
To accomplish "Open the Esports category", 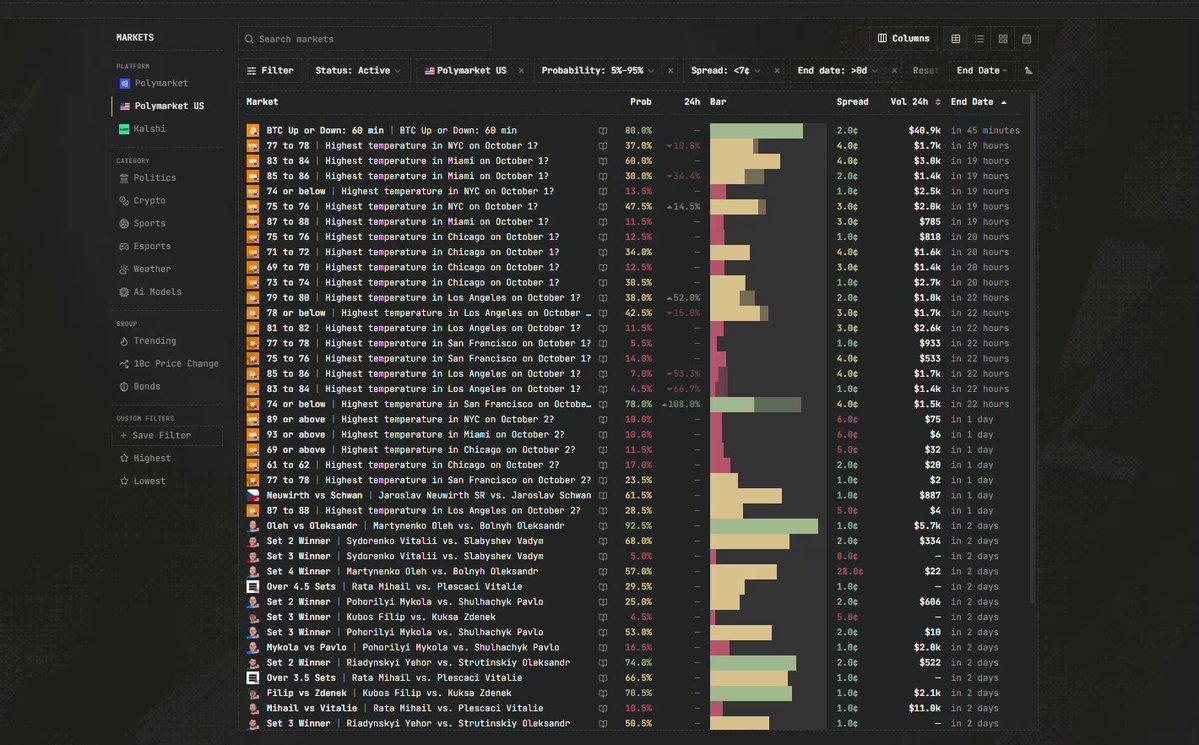I will 145,247.
